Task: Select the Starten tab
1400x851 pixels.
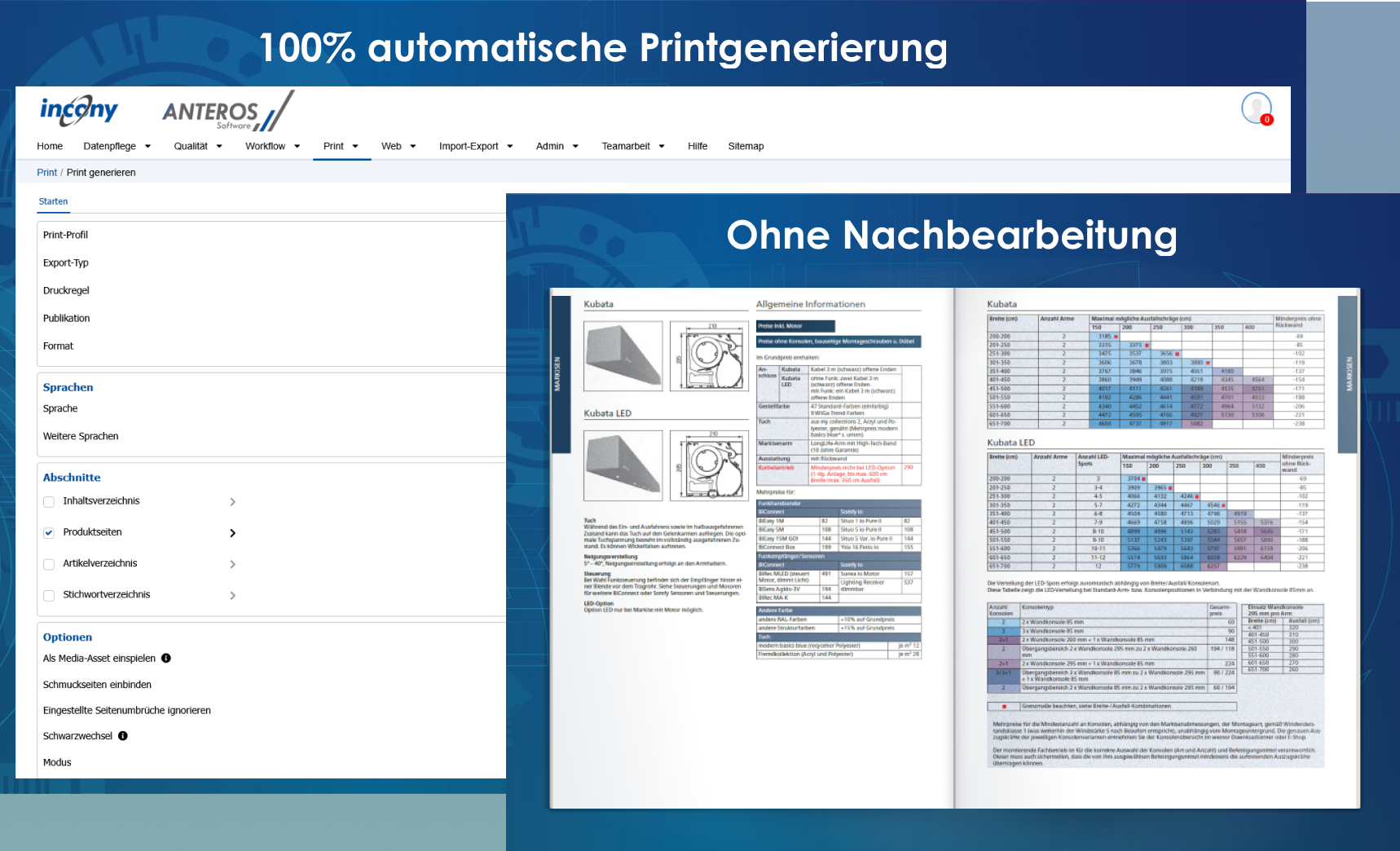Action: pyautogui.click(x=53, y=201)
